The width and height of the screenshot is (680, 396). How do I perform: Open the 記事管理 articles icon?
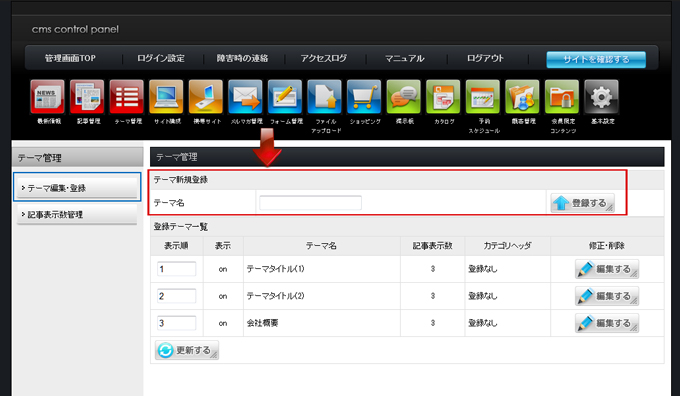point(87,97)
